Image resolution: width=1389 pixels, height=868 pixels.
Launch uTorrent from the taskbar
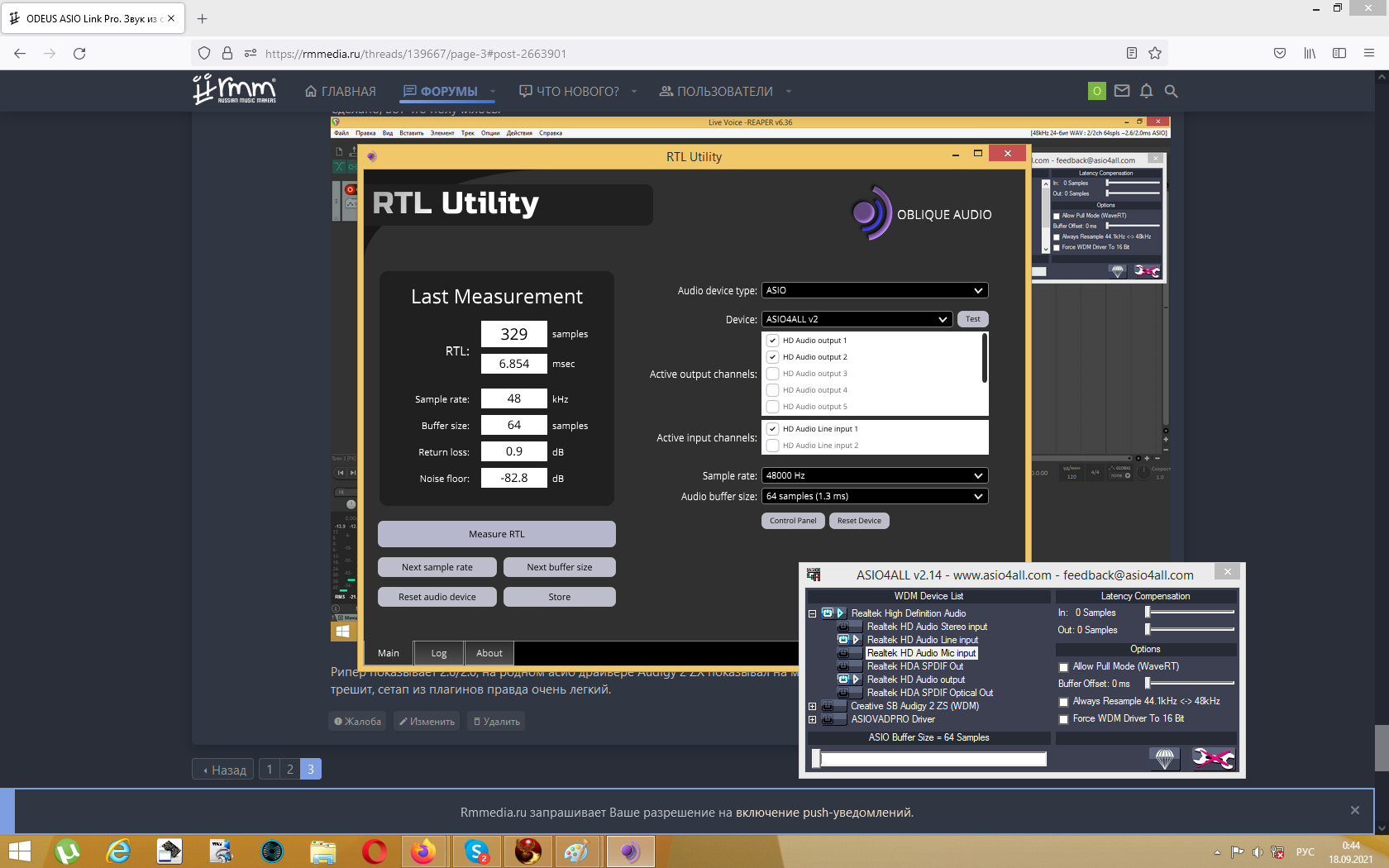(x=68, y=851)
